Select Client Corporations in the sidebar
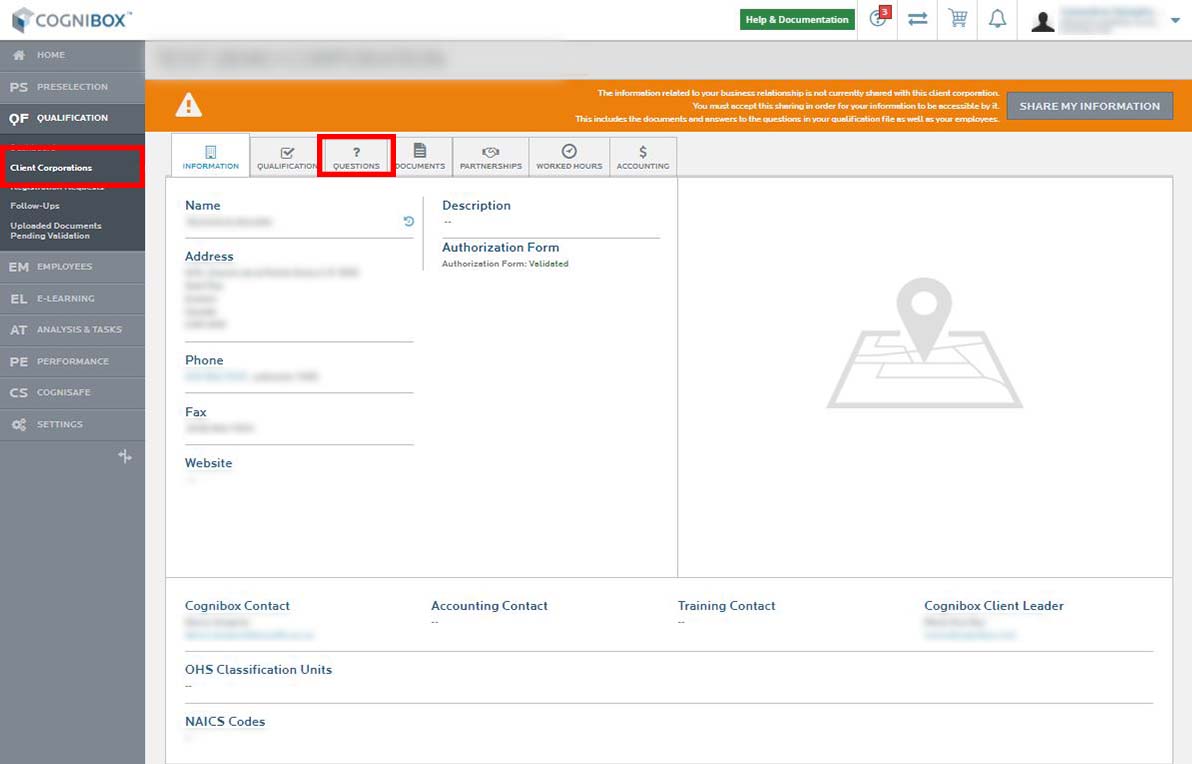The width and height of the screenshot is (1192, 764). pos(51,168)
